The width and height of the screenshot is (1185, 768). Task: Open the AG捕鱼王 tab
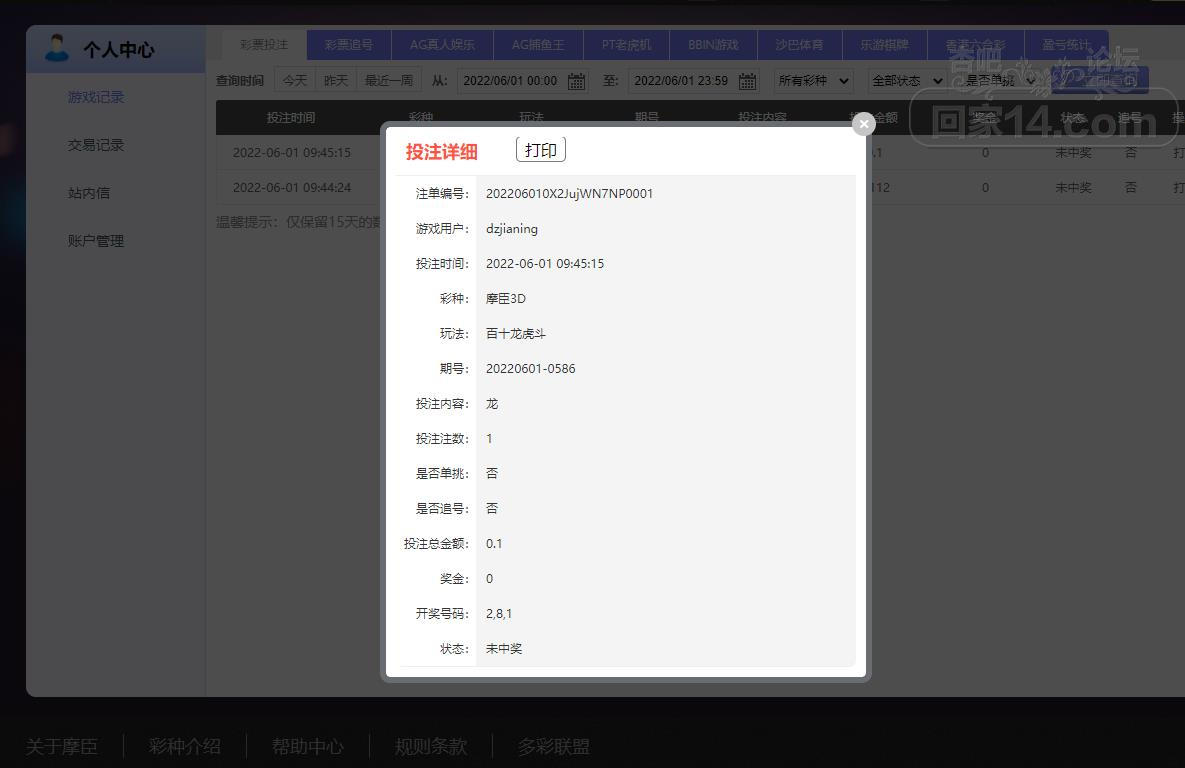click(538, 45)
